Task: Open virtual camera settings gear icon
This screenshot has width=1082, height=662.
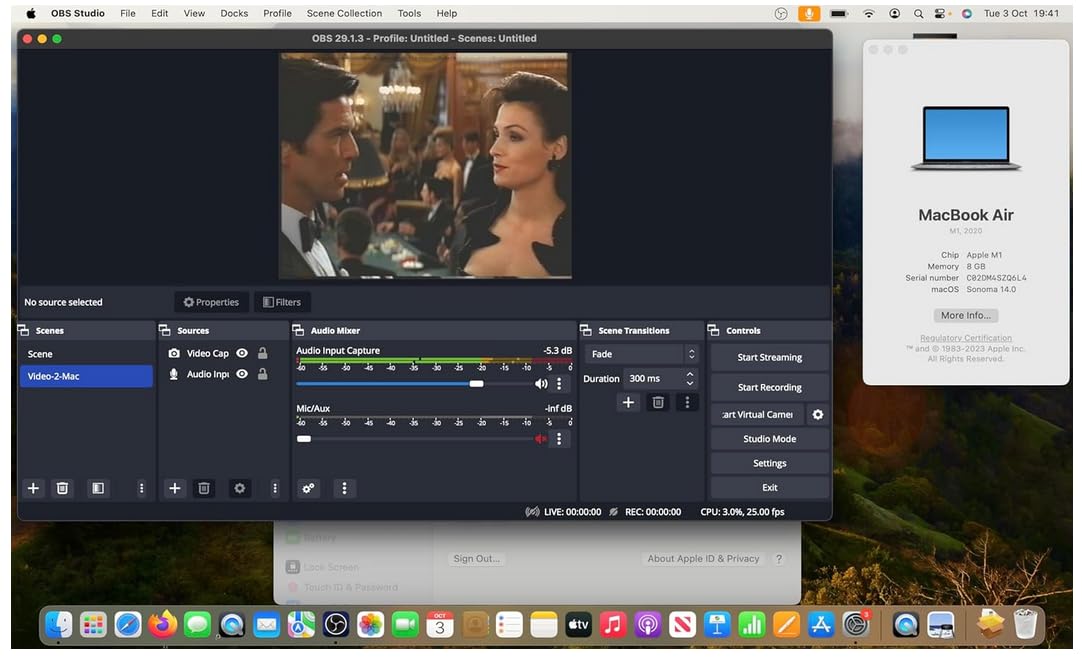Action: [818, 414]
